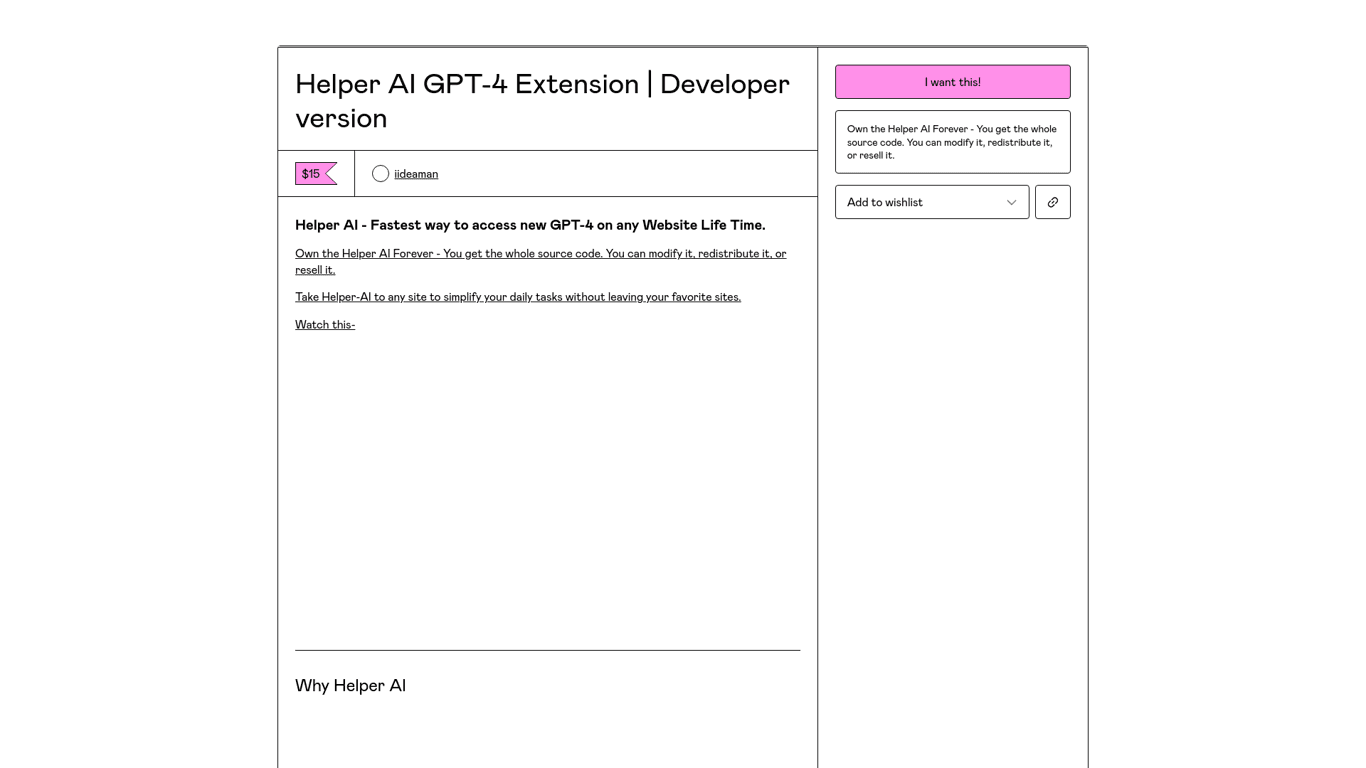Open the iideaman seller profile link

(414, 173)
